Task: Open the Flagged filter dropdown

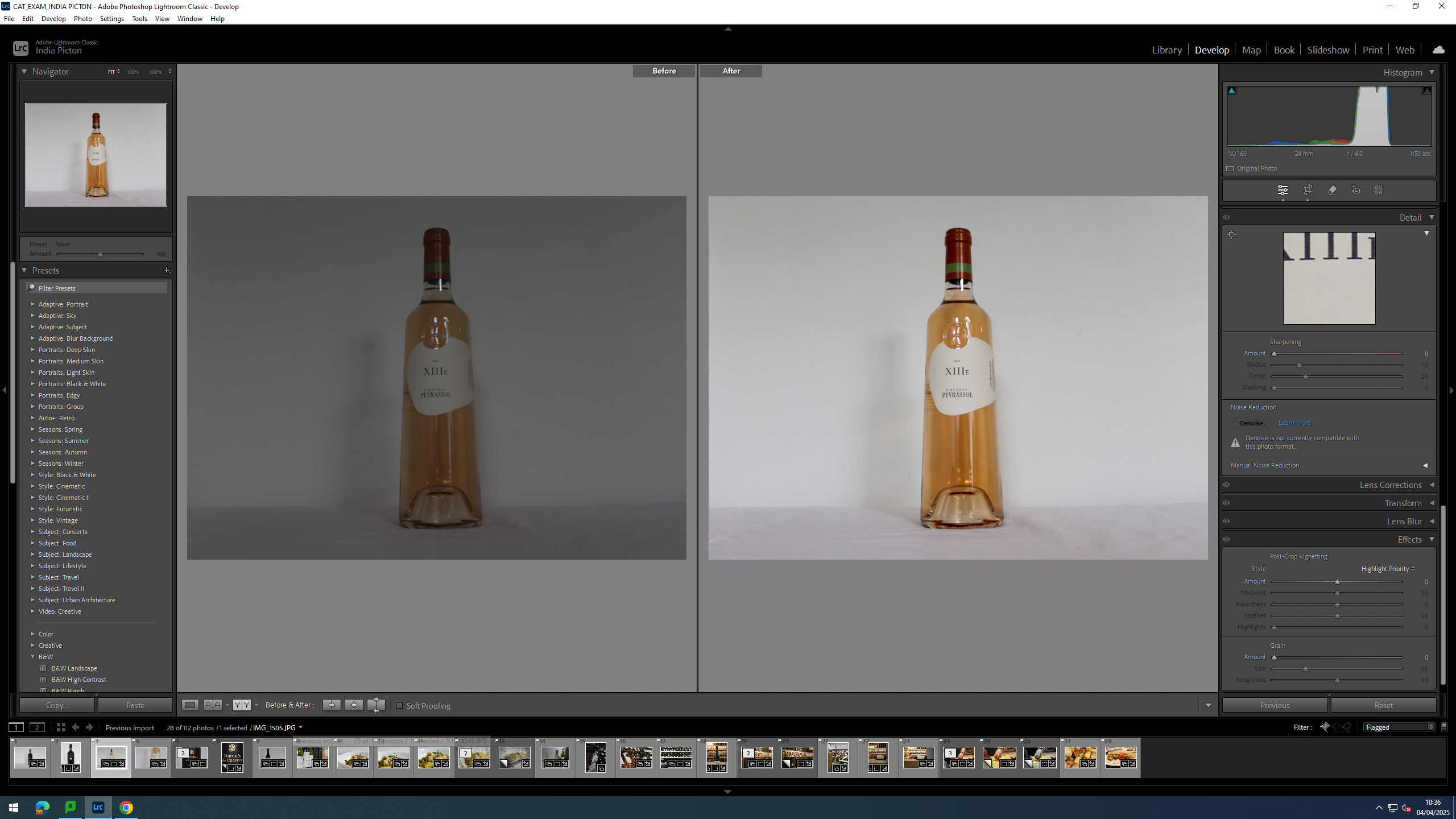Action: (x=1399, y=727)
